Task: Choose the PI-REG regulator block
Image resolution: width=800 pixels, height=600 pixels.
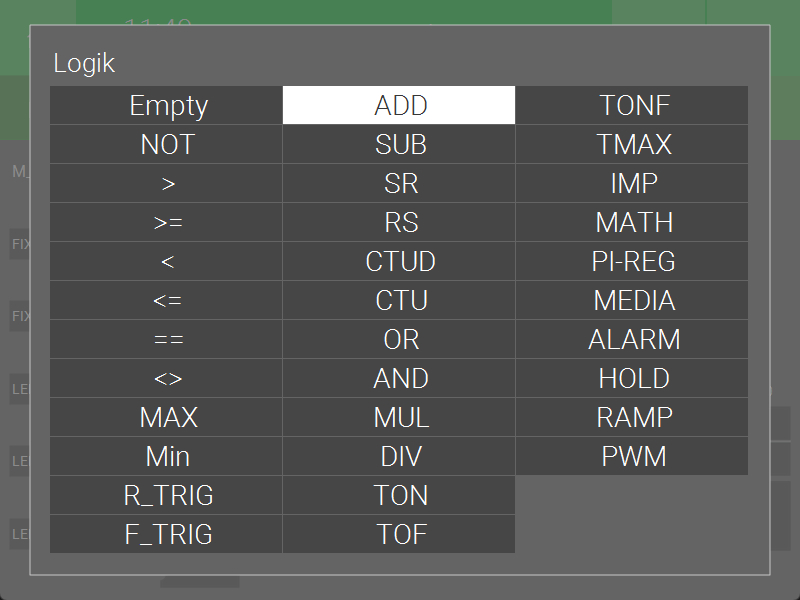Action: click(x=632, y=261)
